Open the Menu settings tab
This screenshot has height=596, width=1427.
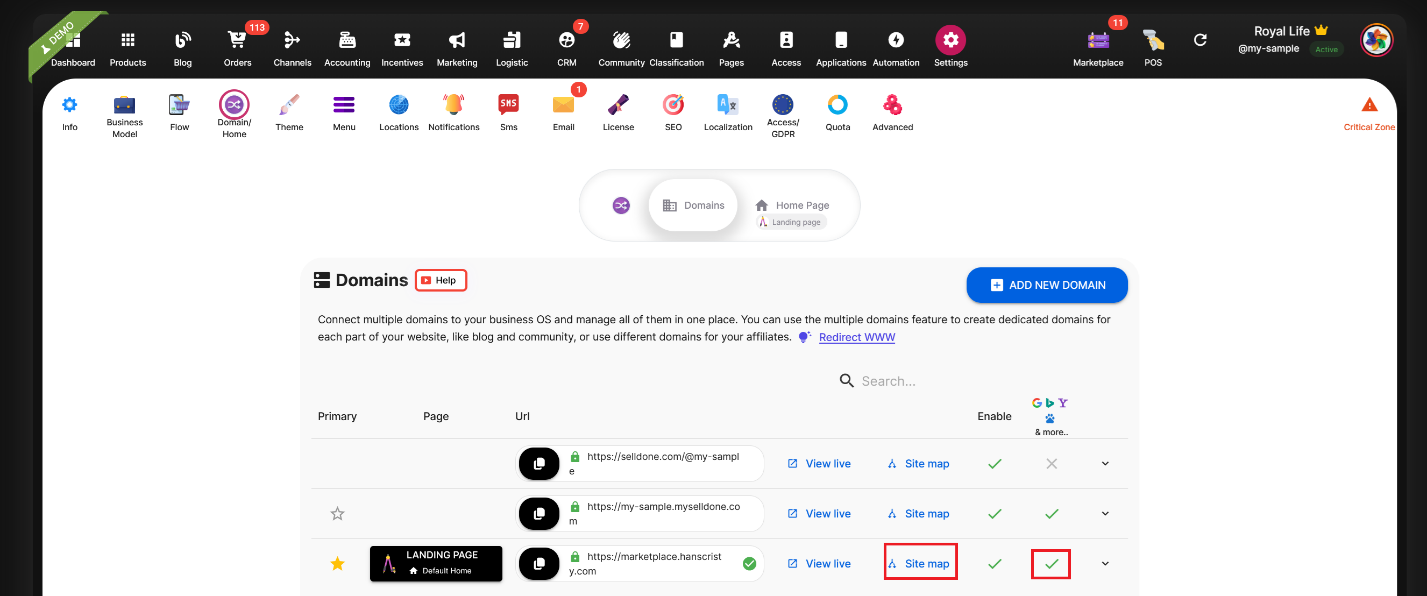(x=344, y=112)
